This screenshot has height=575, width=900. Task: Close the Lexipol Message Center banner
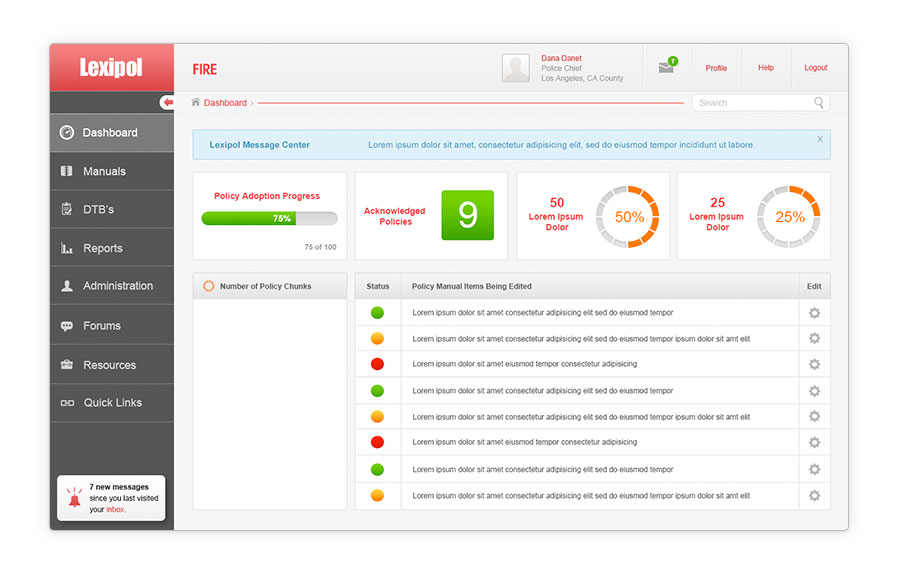click(x=820, y=139)
